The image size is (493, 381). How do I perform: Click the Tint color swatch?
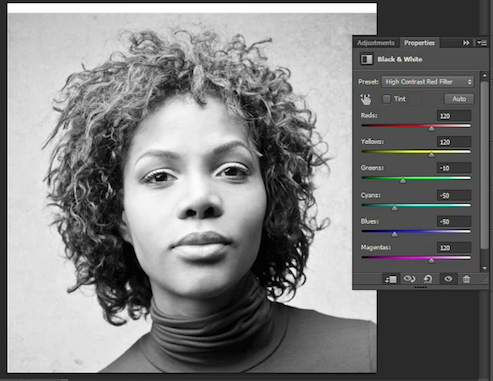coord(415,99)
